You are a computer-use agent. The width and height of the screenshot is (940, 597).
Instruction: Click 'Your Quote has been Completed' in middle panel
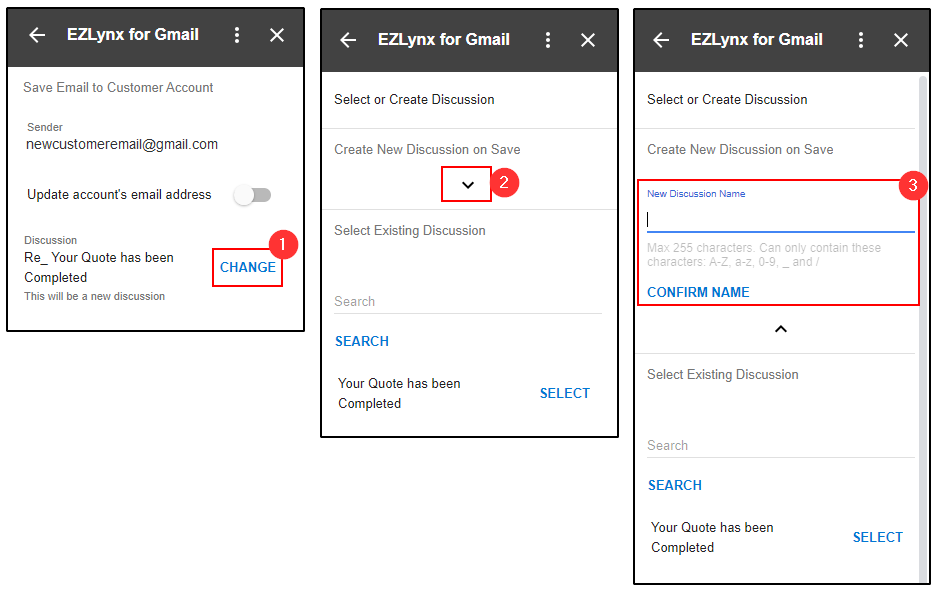point(399,393)
